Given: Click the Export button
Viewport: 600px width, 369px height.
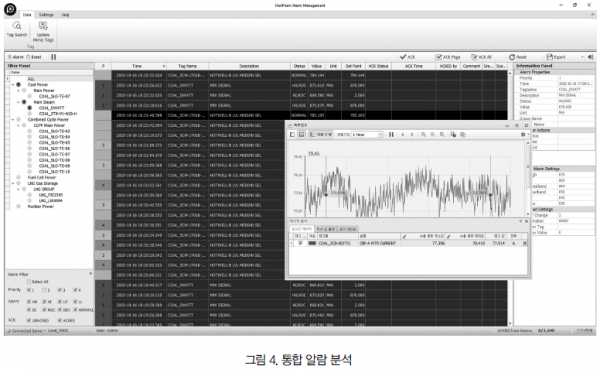Looking at the screenshot, I should pos(556,57).
